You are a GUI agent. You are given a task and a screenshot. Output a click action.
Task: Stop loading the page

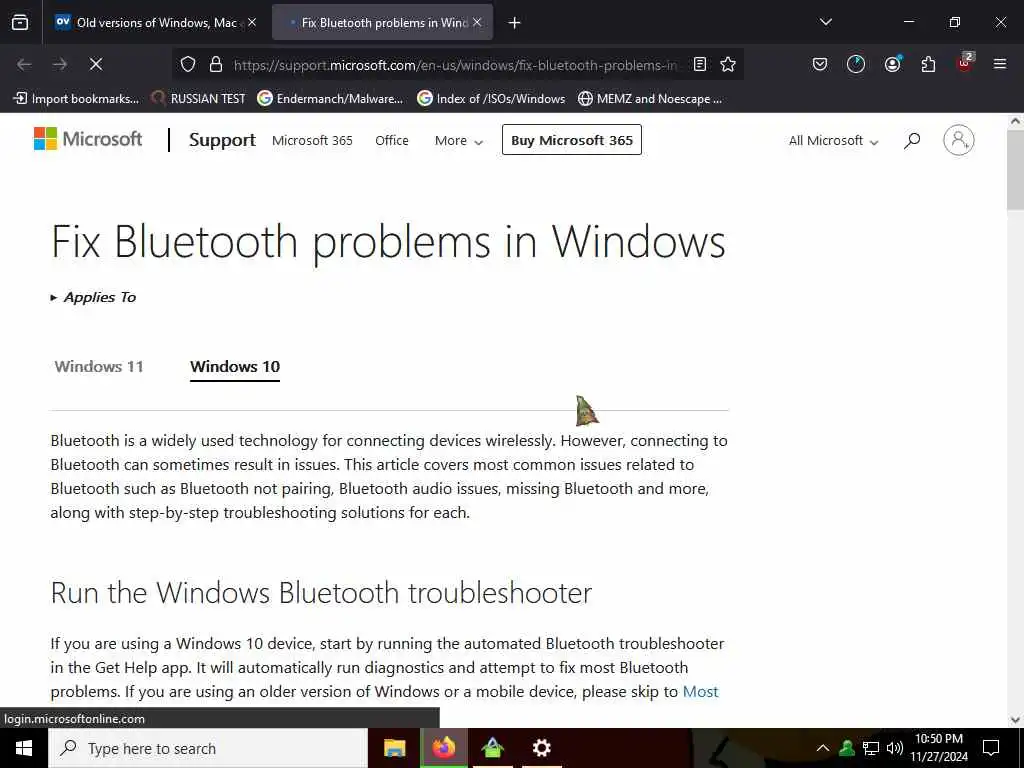coord(96,64)
